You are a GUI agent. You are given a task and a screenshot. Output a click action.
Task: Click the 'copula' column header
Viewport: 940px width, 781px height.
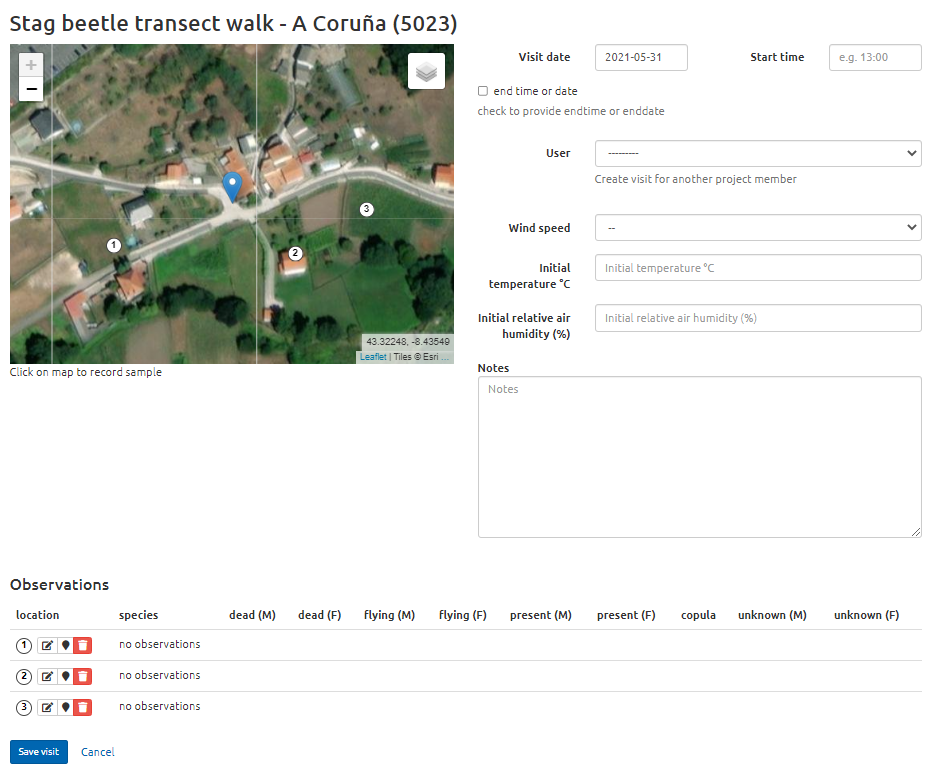698,615
